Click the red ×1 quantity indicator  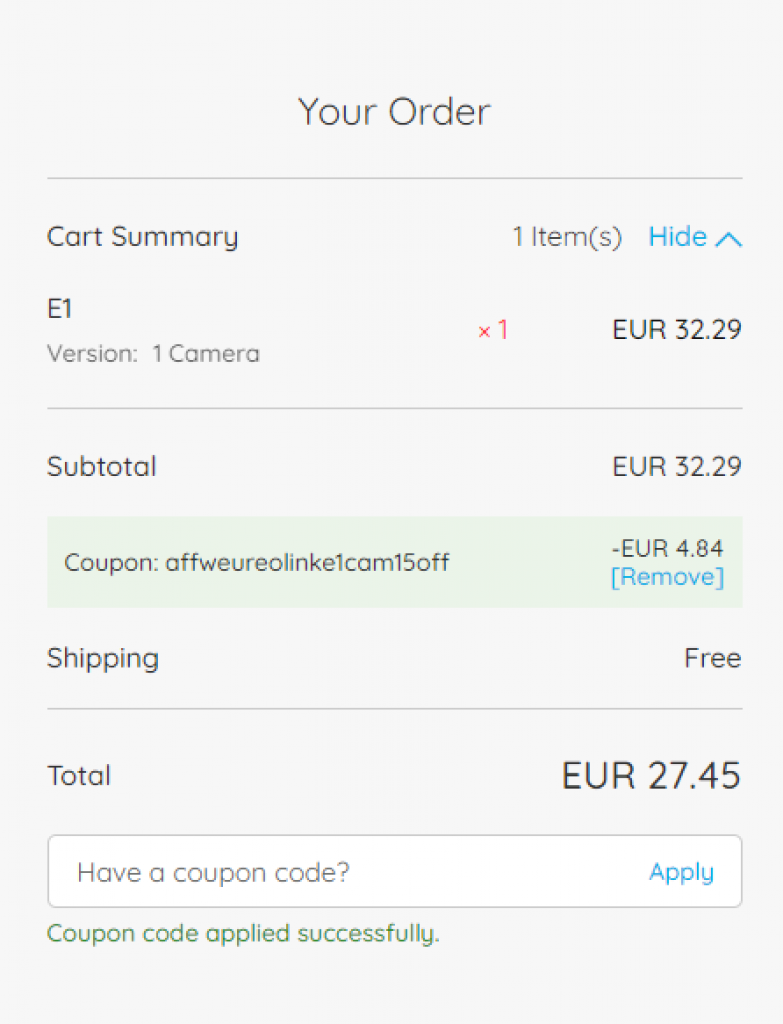tap(493, 330)
